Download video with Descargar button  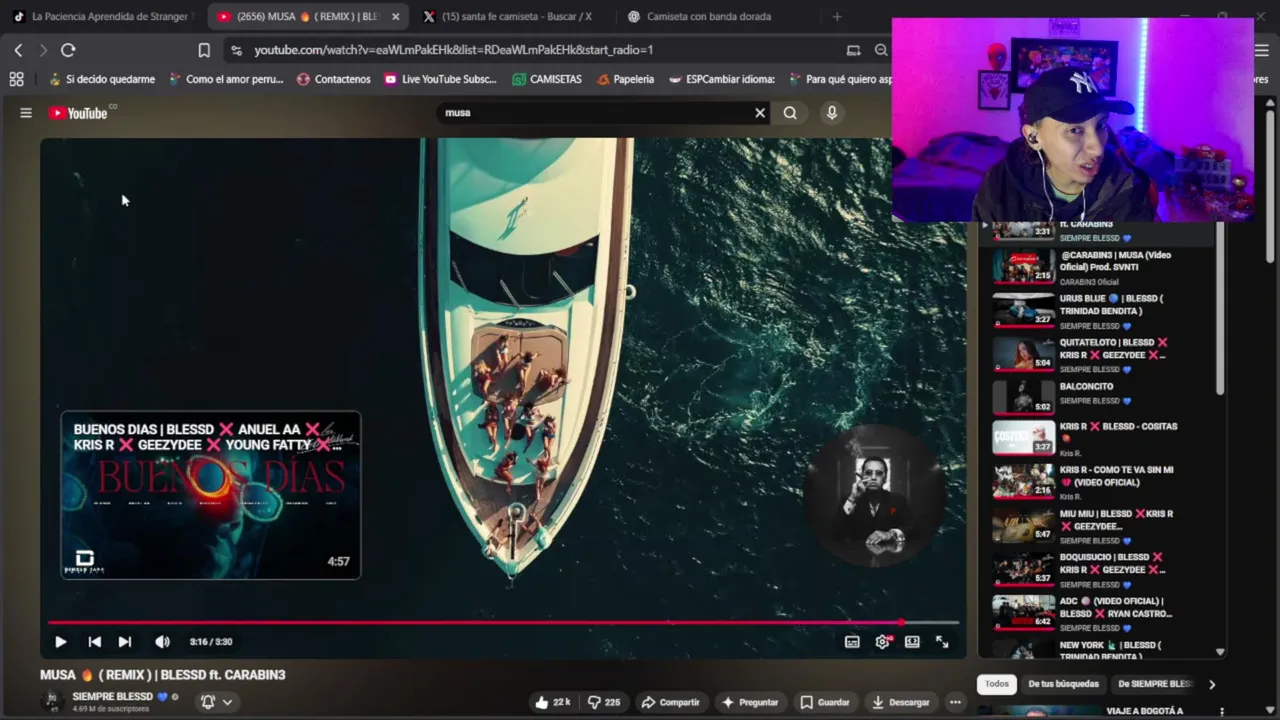[x=900, y=702]
